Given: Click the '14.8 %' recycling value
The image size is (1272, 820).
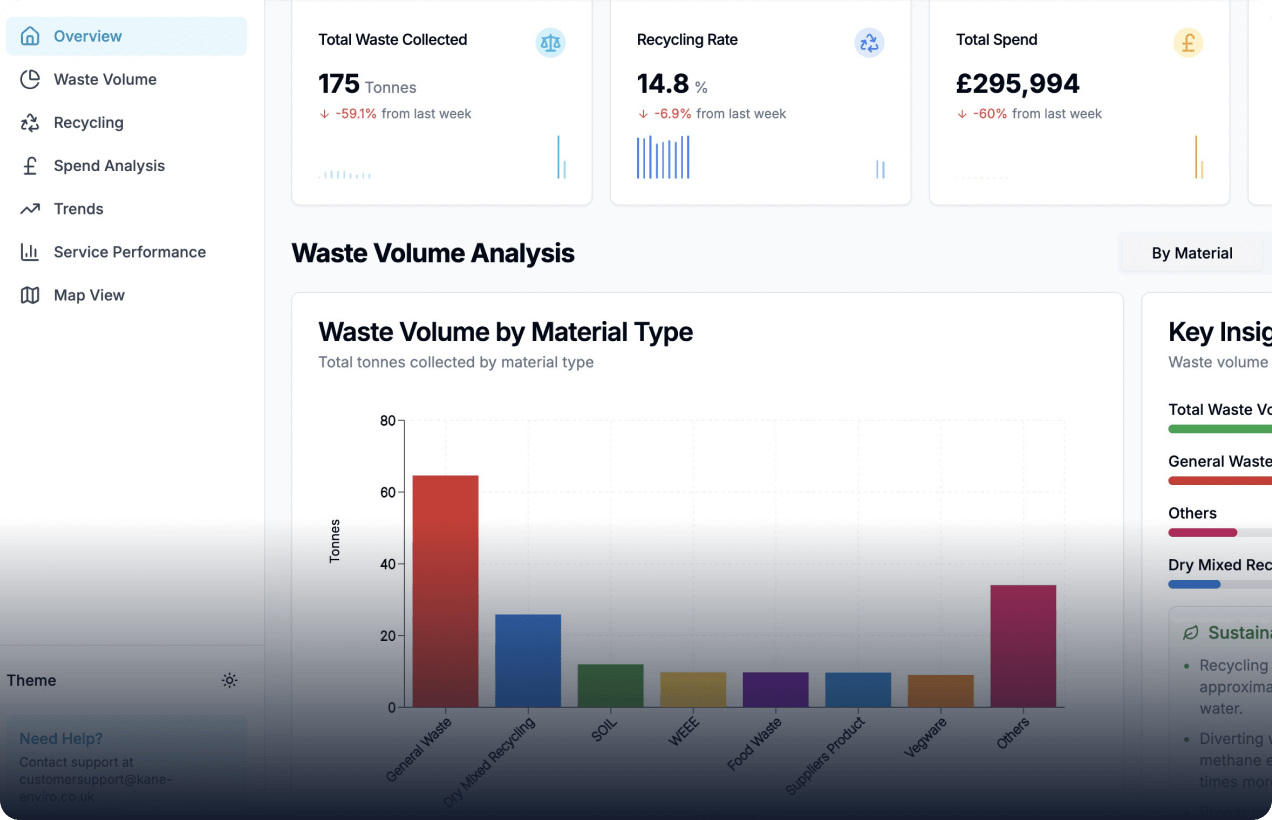Looking at the screenshot, I should (672, 84).
